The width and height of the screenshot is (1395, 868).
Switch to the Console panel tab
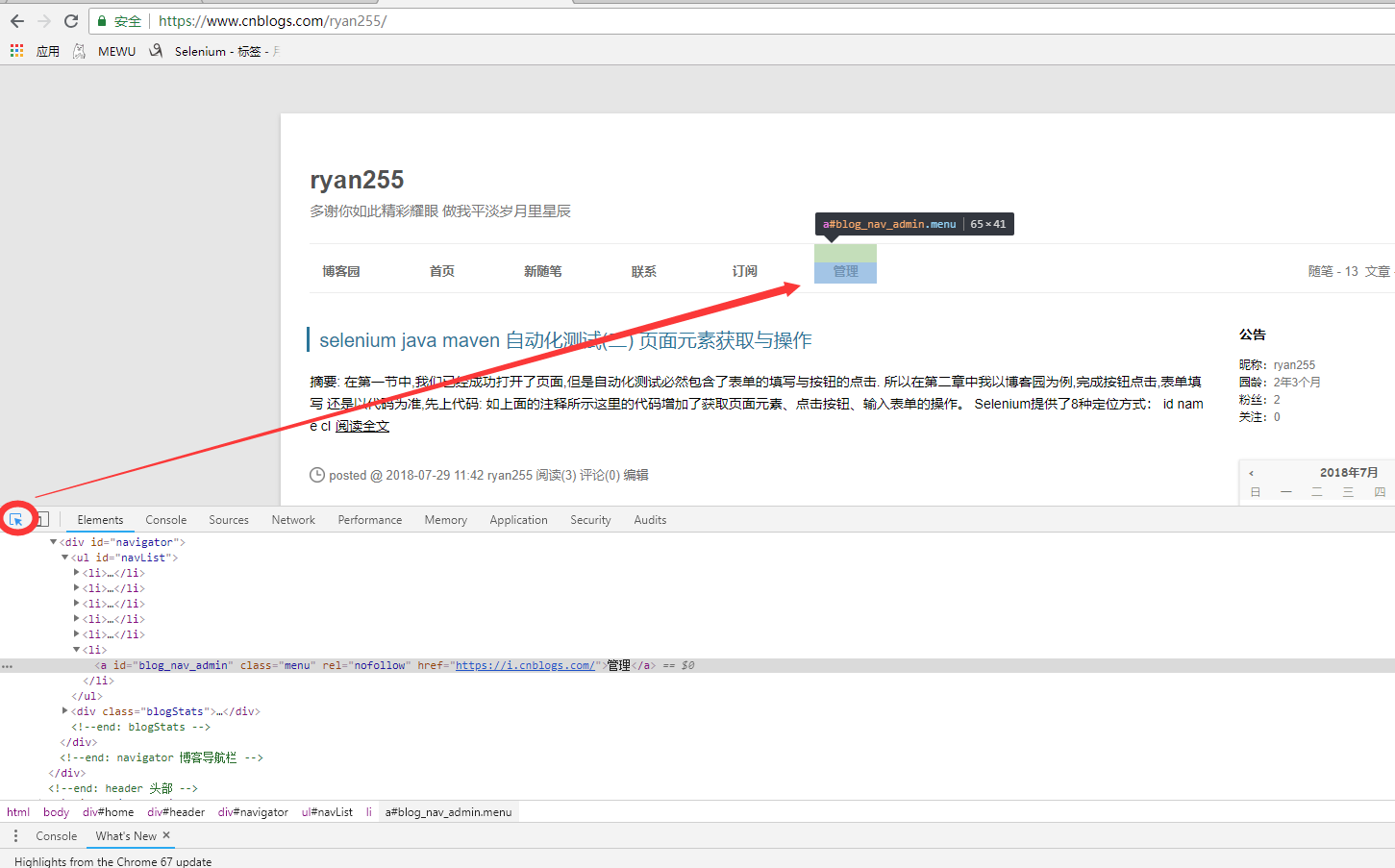click(x=166, y=520)
